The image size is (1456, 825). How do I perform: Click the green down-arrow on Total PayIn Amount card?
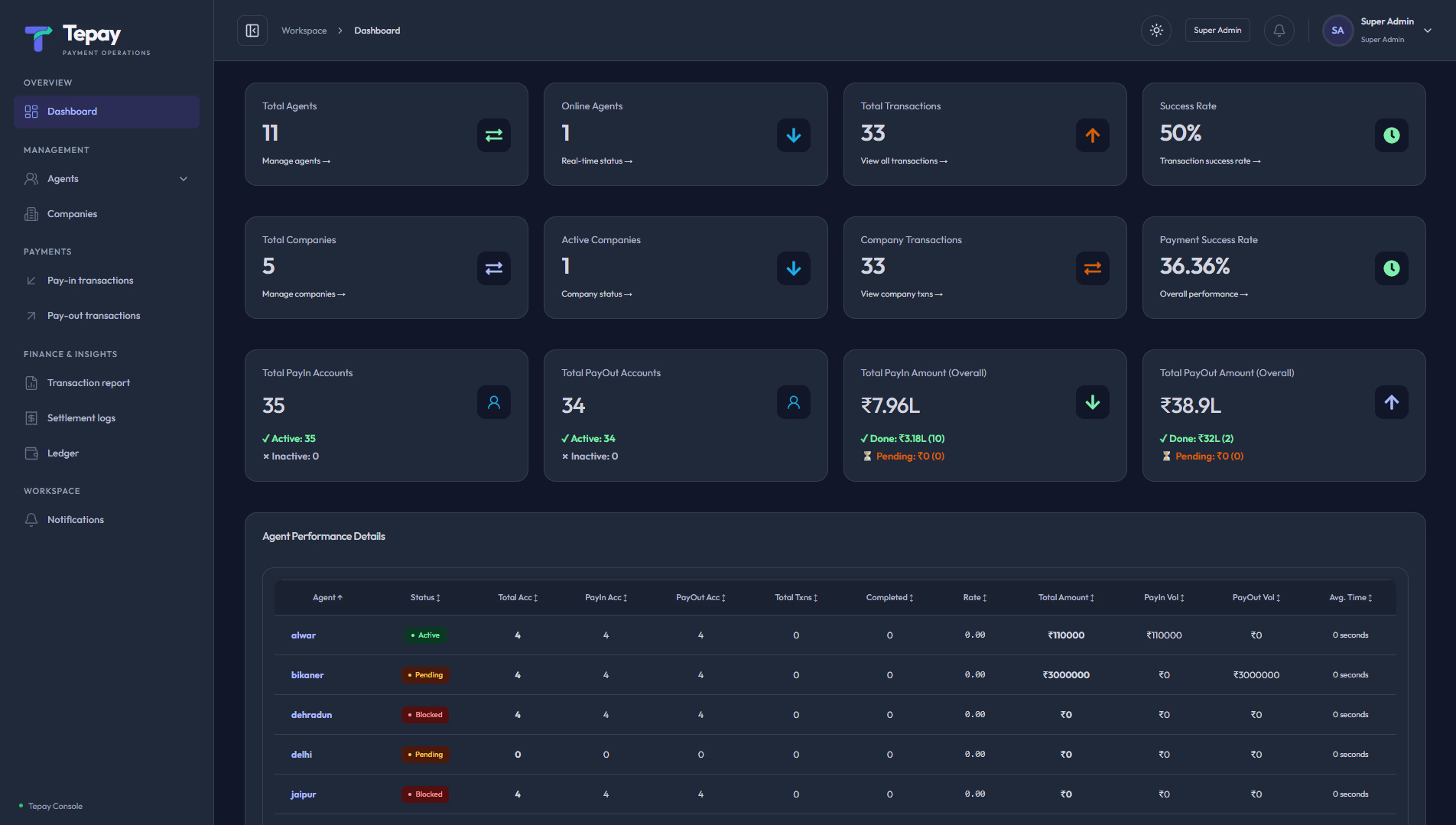coord(1093,402)
